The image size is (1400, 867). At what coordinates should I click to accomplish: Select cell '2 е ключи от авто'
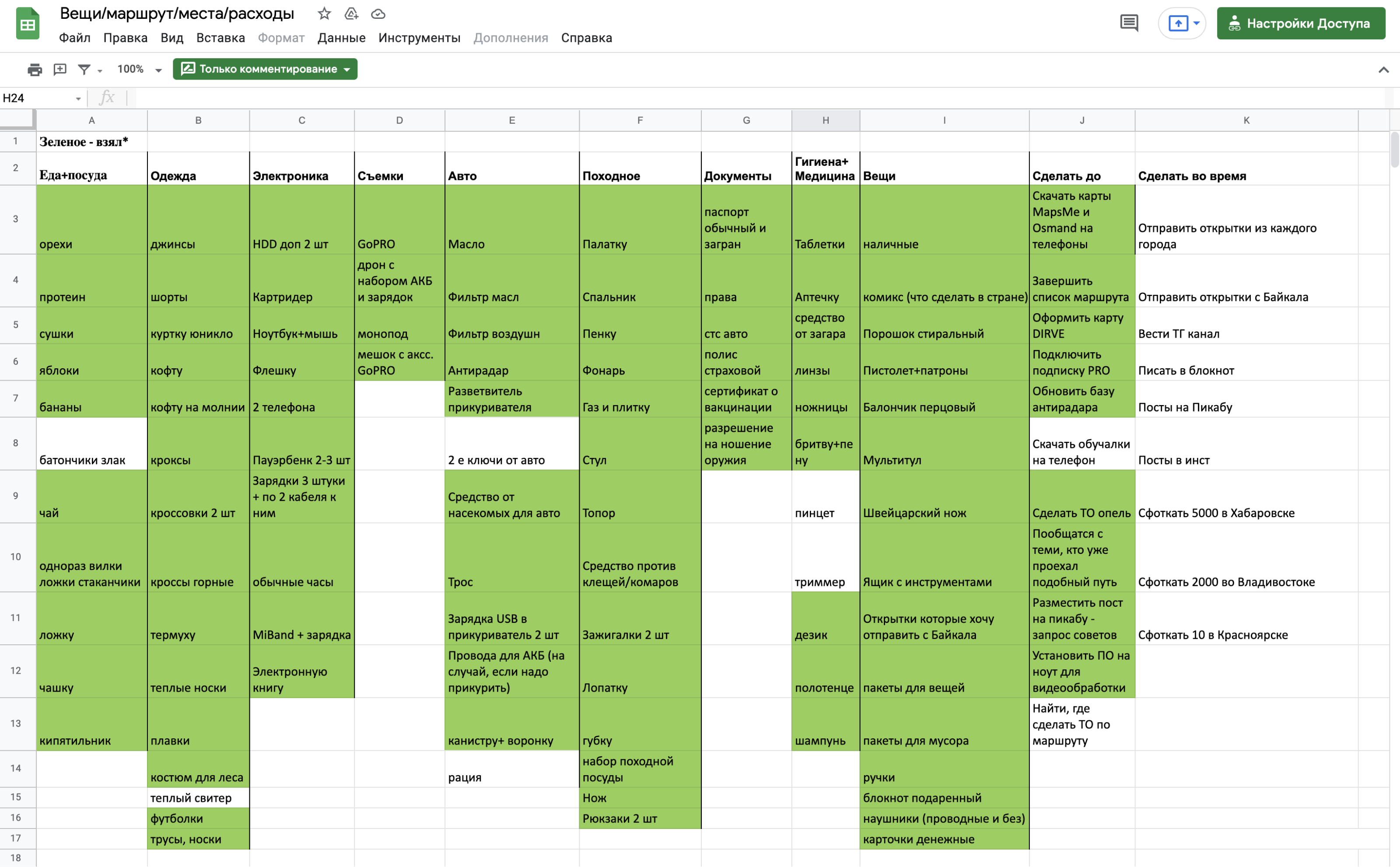(511, 444)
